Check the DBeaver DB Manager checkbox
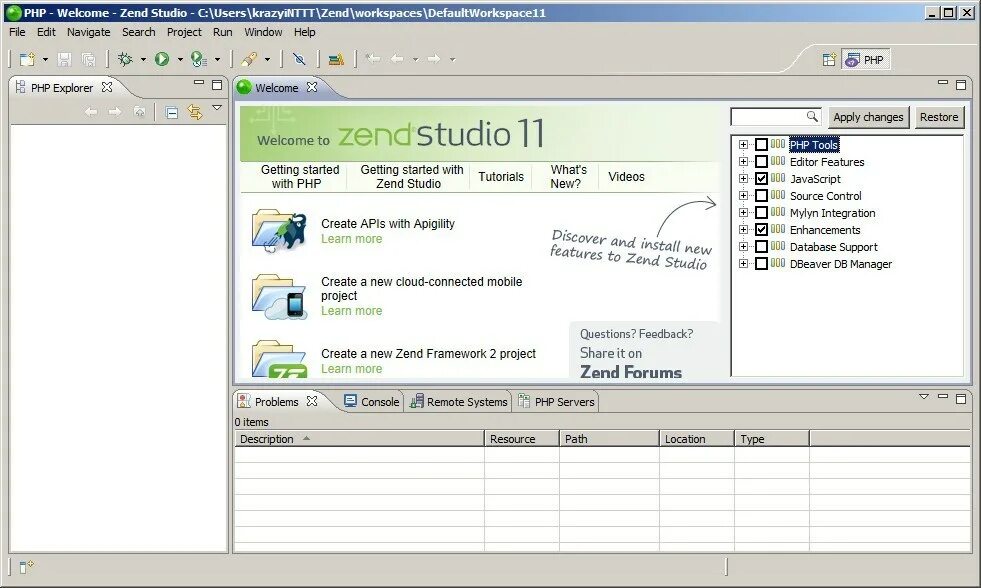 click(761, 263)
